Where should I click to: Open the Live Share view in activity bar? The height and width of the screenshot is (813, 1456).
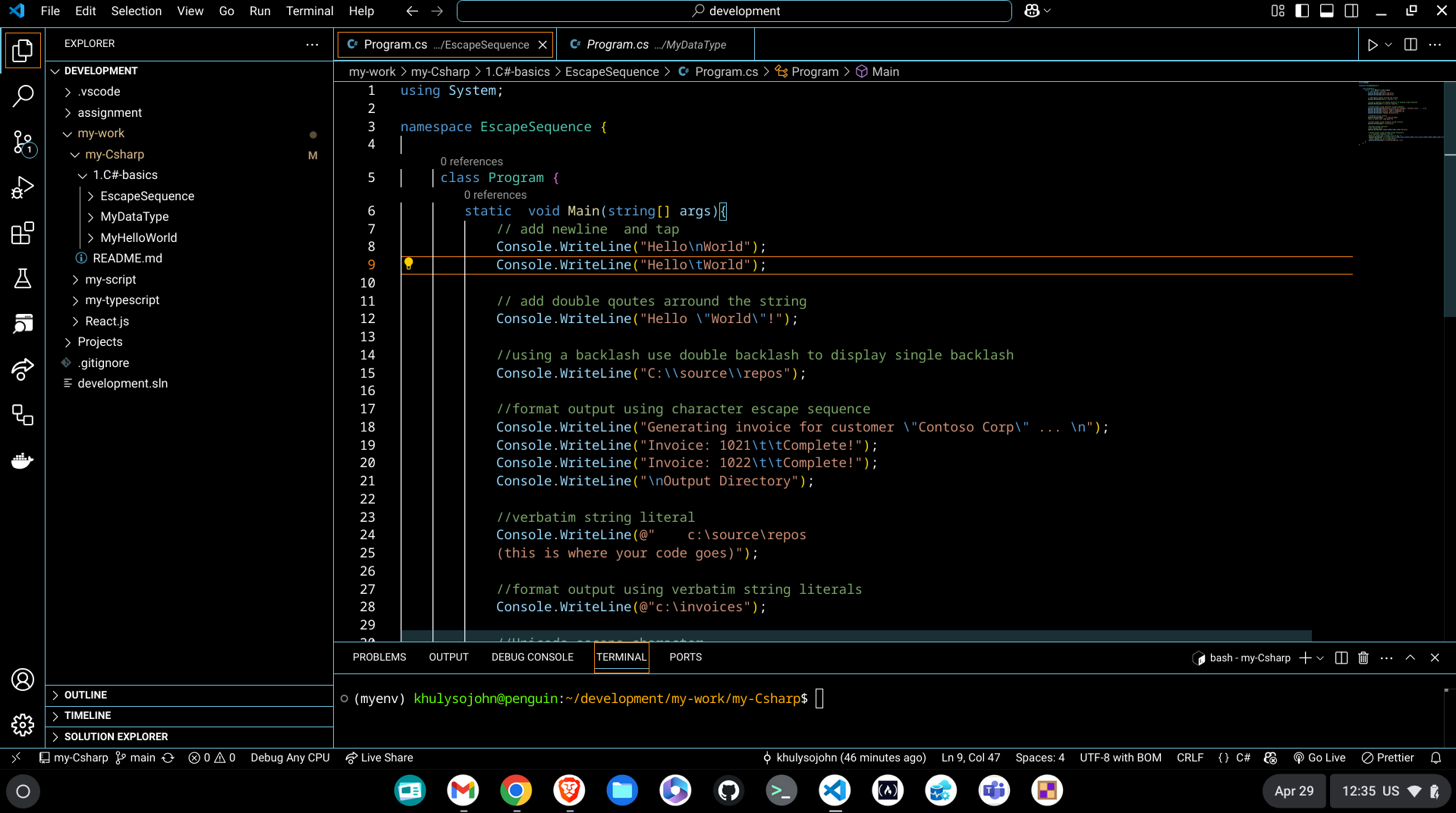(x=23, y=369)
